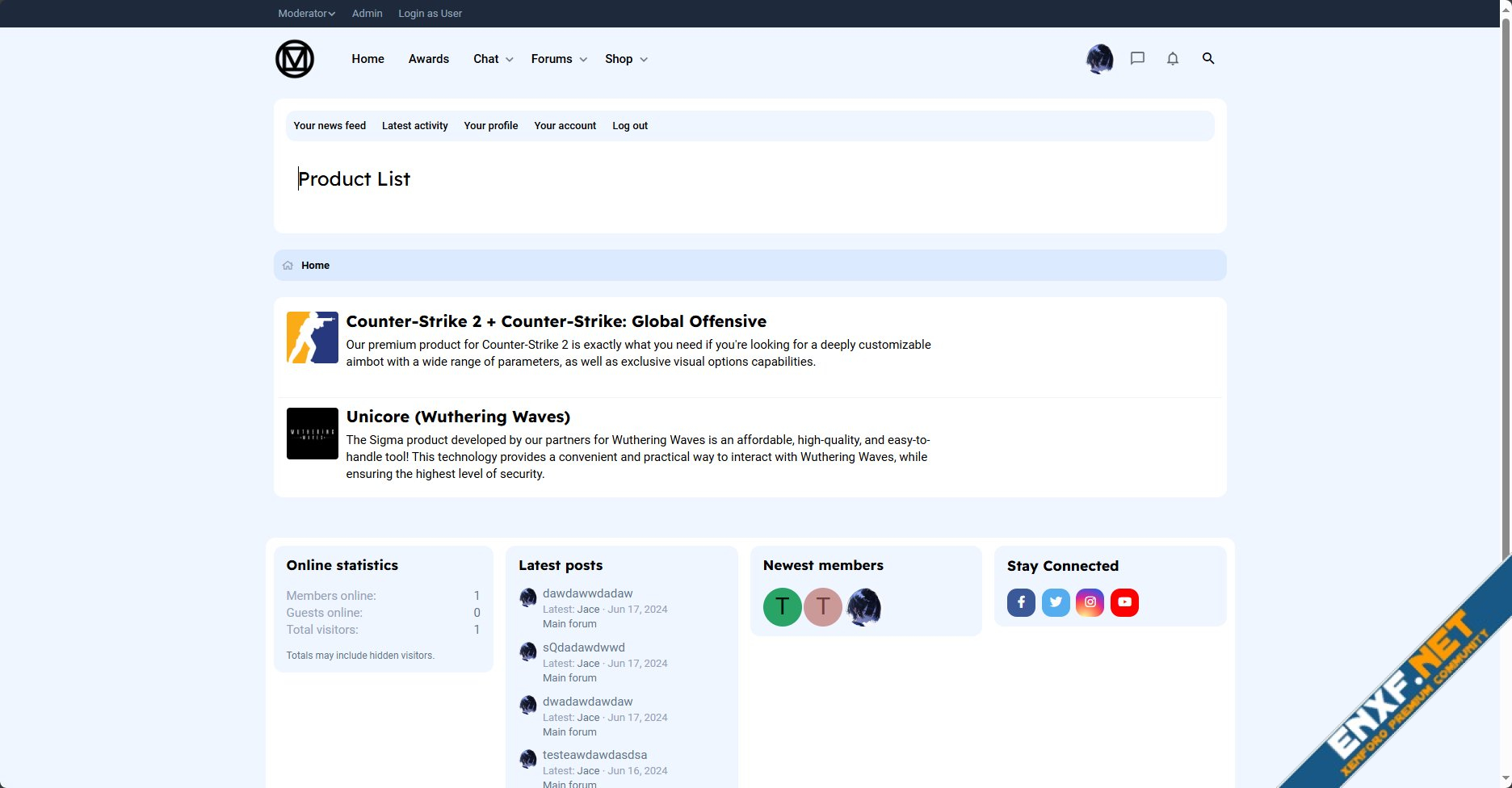The image size is (1512, 788).
Task: Expand the Forums menu chevron
Action: 584,60
